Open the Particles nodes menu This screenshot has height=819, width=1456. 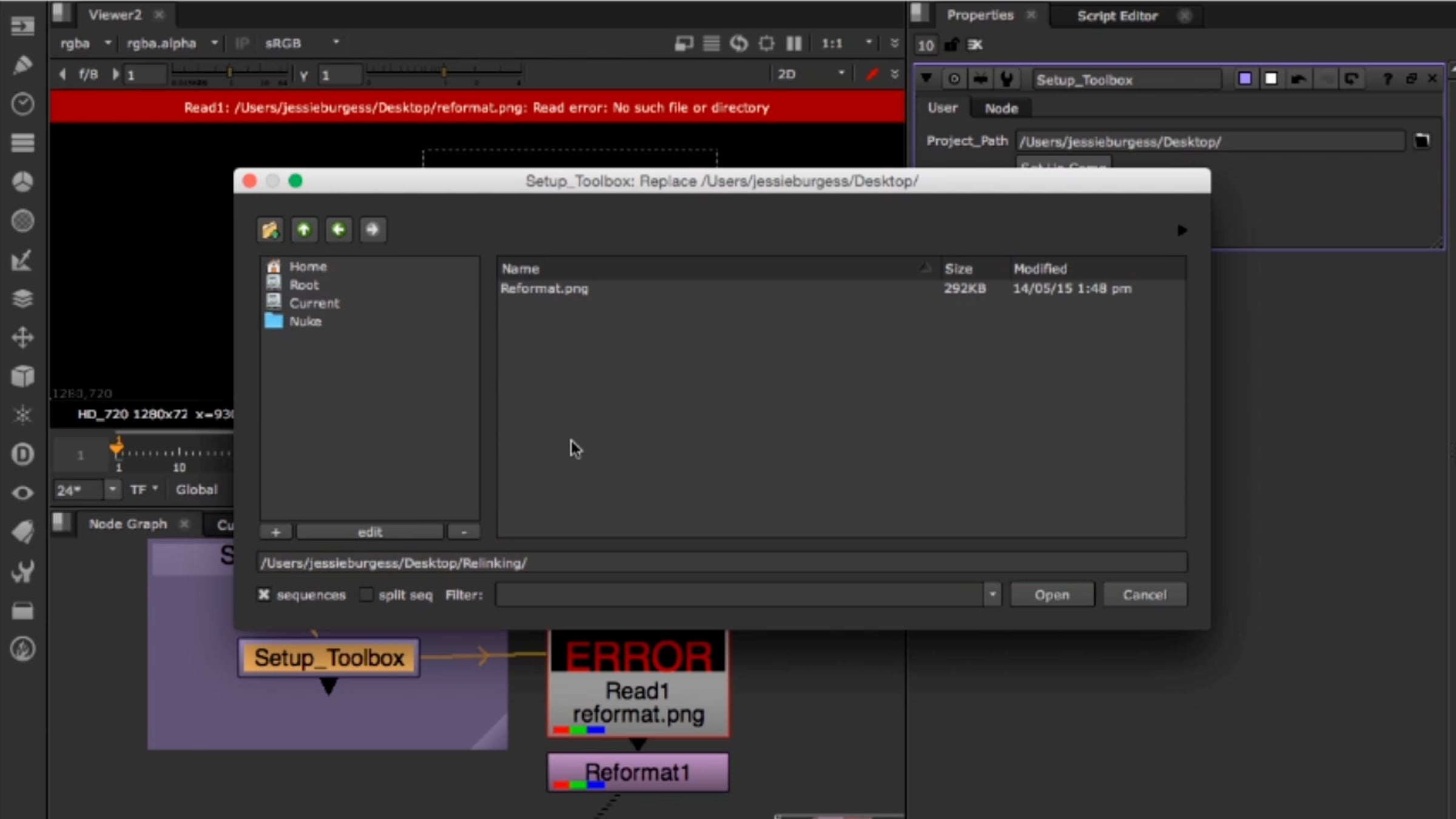tap(22, 415)
